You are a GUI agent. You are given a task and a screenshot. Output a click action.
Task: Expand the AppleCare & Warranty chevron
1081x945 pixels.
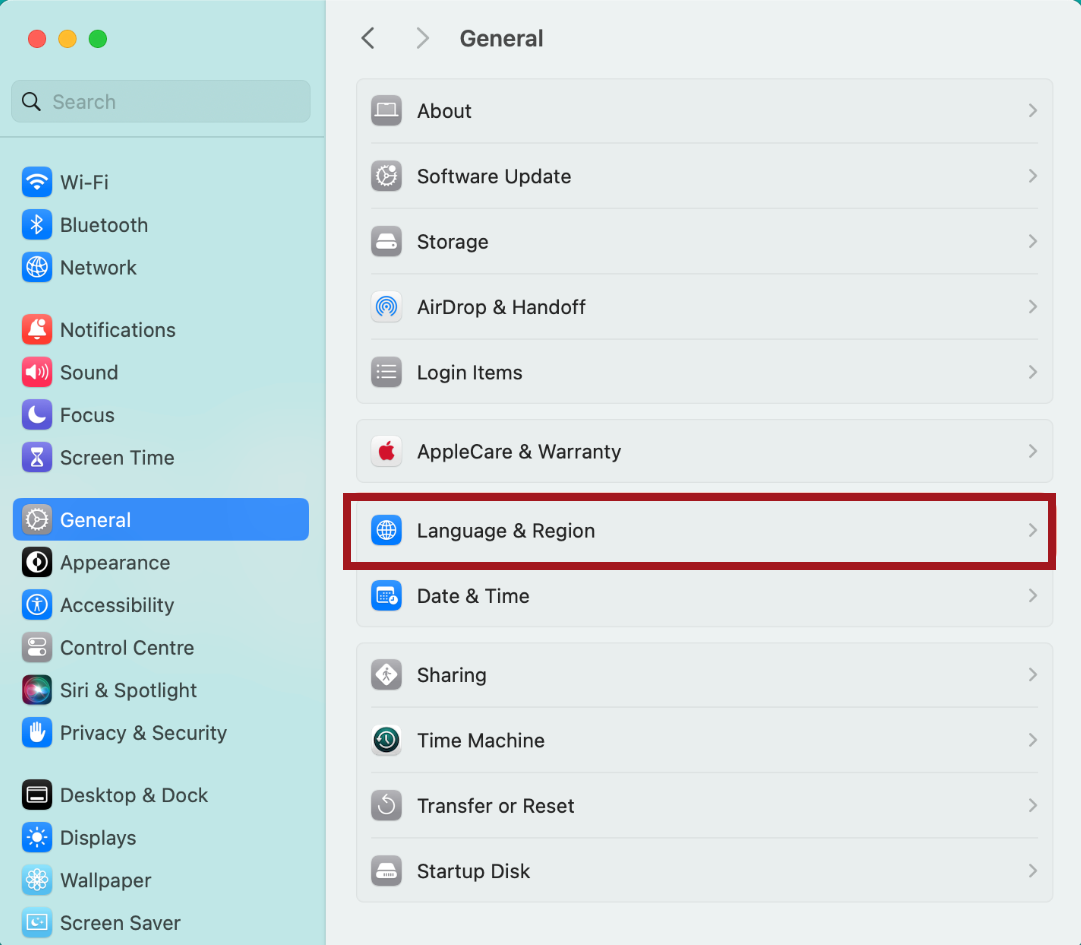(x=1032, y=451)
